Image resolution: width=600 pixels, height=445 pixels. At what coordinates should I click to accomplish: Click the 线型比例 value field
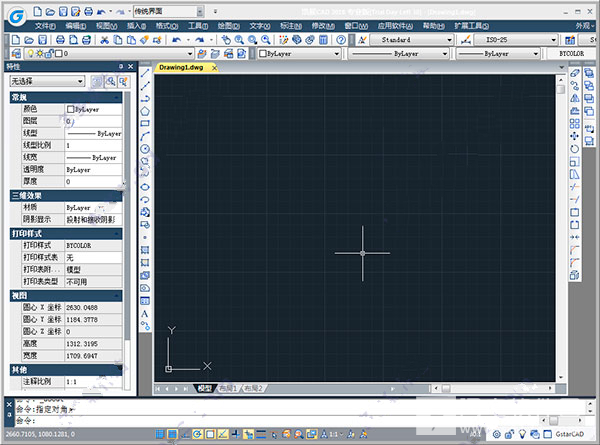coord(93,145)
